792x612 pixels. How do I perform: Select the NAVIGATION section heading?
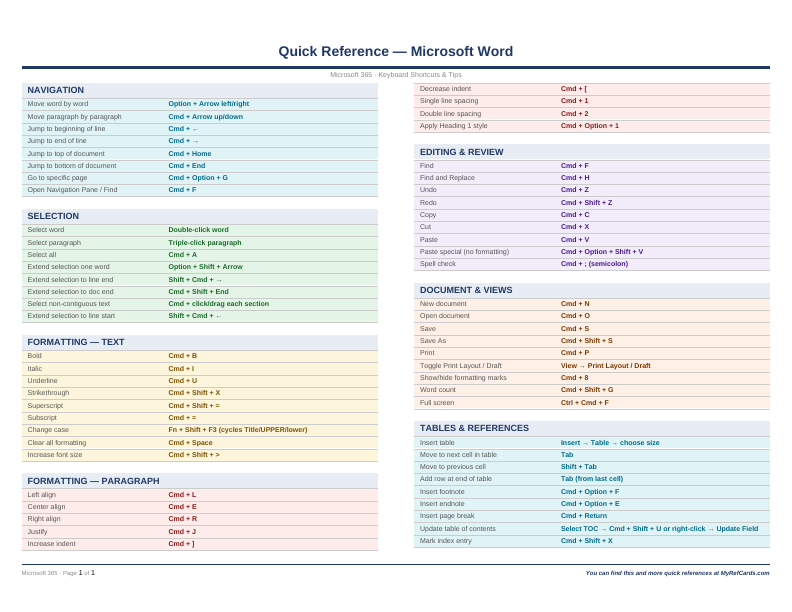56,90
